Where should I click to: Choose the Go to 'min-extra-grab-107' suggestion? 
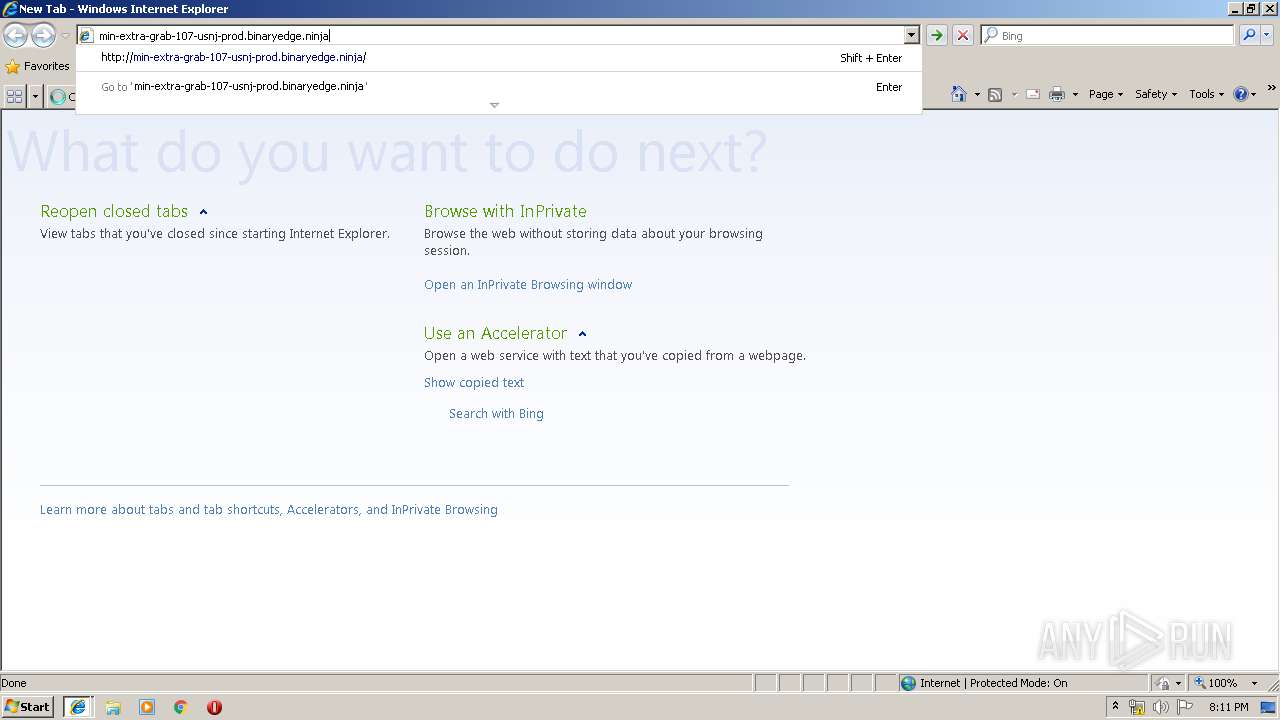coord(499,87)
